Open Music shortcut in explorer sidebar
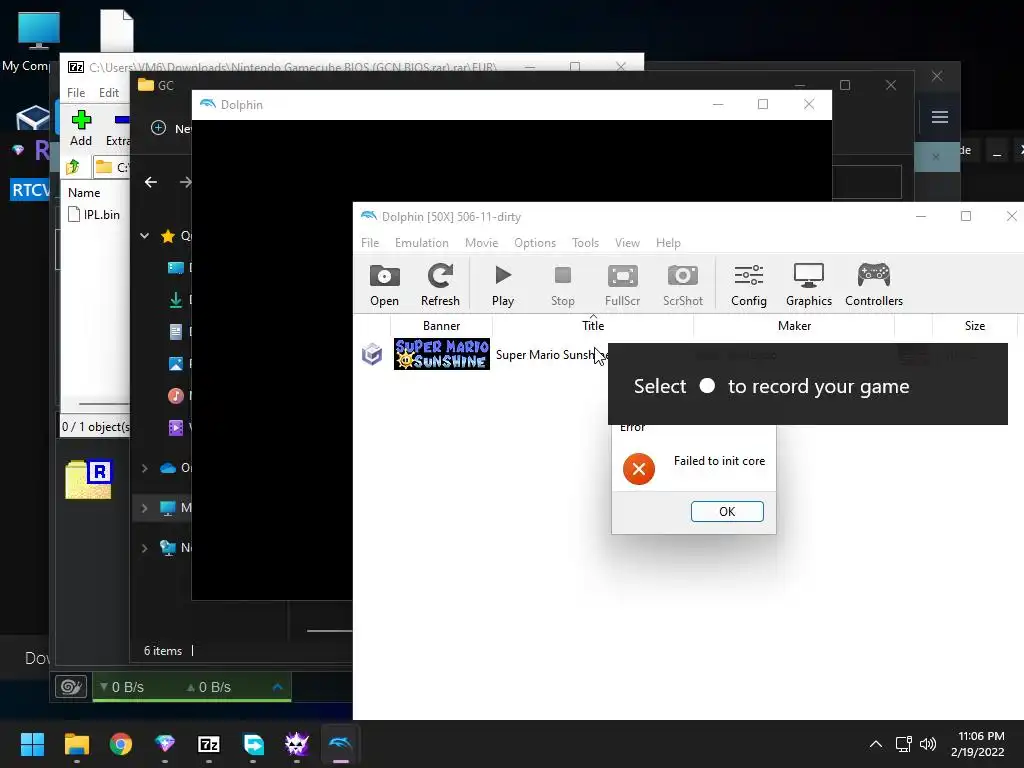The image size is (1024, 768). (176, 395)
